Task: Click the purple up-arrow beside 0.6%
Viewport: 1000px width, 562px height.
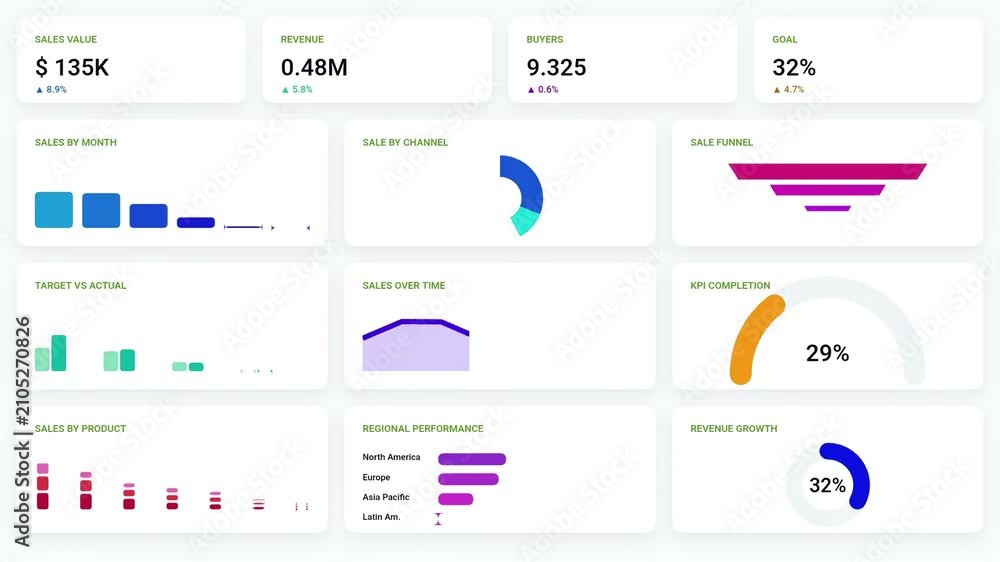Action: tap(531, 90)
